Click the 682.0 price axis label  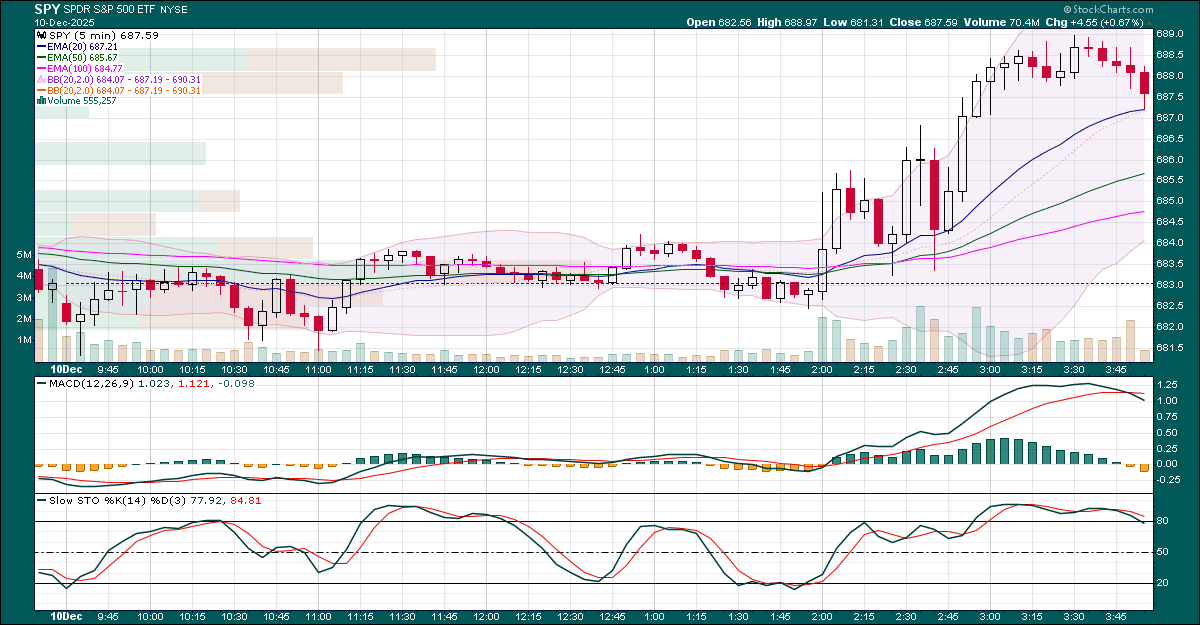[1170, 327]
